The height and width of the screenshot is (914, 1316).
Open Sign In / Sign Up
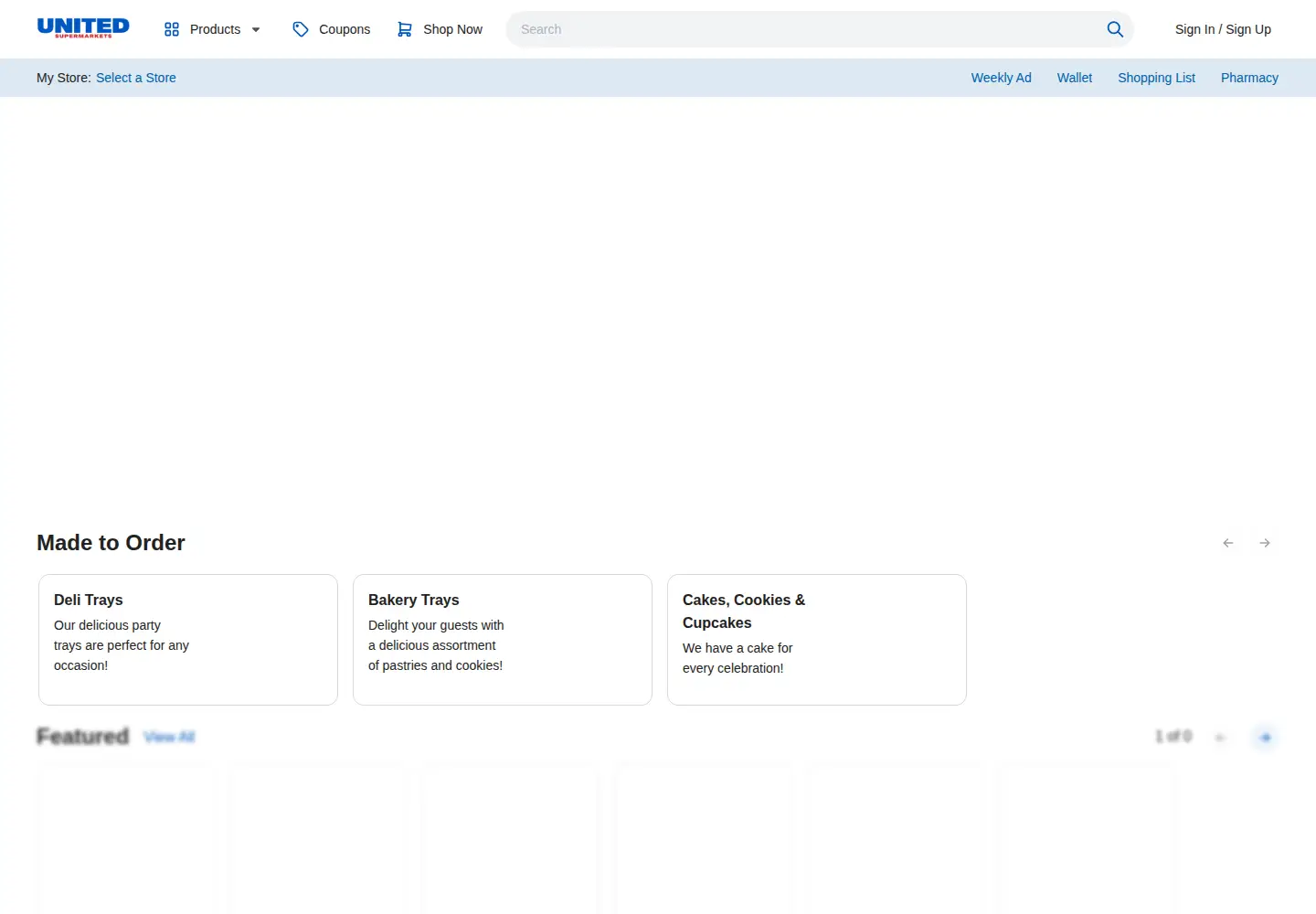pyautogui.click(x=1223, y=29)
